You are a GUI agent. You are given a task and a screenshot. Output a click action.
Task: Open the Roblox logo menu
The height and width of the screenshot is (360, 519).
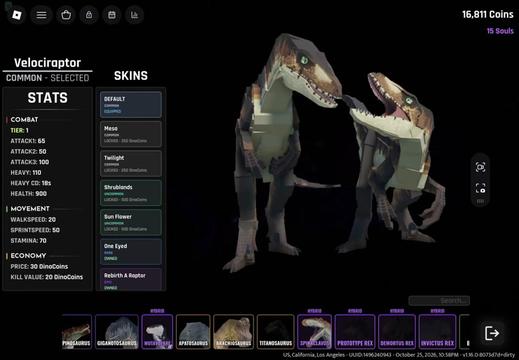click(17, 15)
